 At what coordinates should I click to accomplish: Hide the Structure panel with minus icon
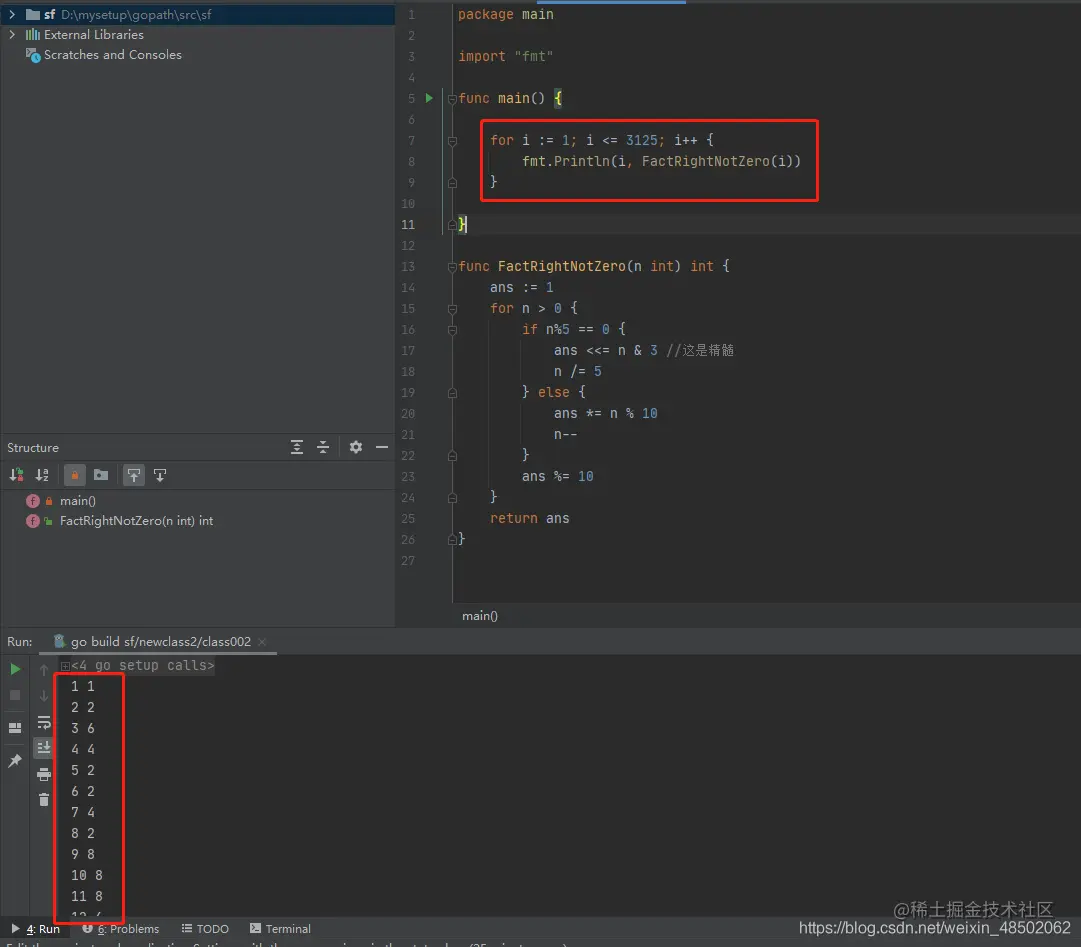pyautogui.click(x=381, y=447)
